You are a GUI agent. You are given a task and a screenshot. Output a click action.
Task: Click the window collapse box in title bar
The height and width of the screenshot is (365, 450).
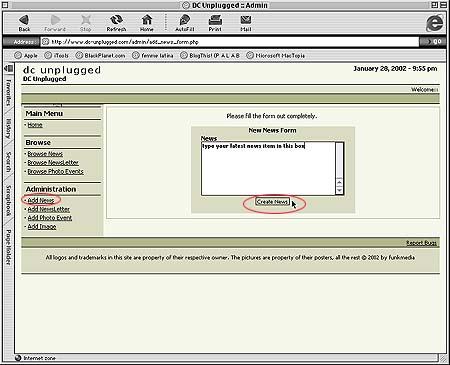[443, 5]
